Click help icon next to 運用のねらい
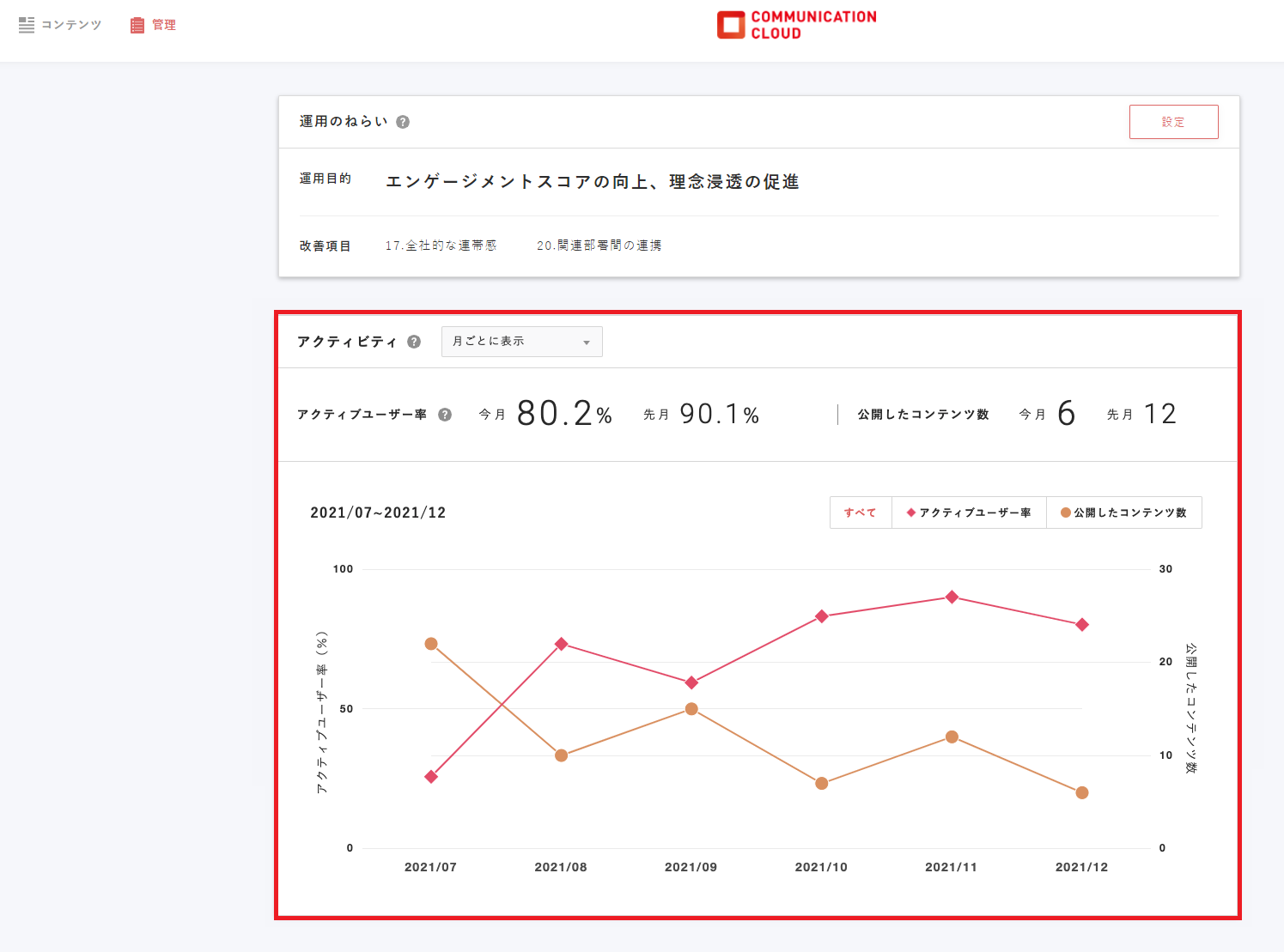 point(403,122)
